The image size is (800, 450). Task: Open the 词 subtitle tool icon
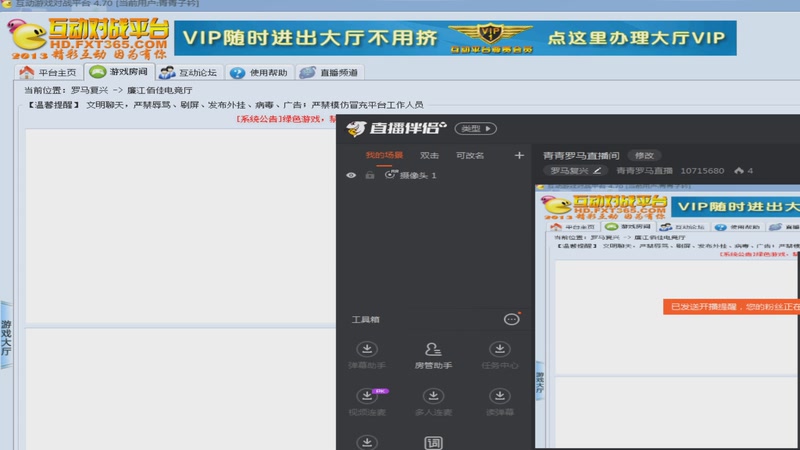coord(433,442)
